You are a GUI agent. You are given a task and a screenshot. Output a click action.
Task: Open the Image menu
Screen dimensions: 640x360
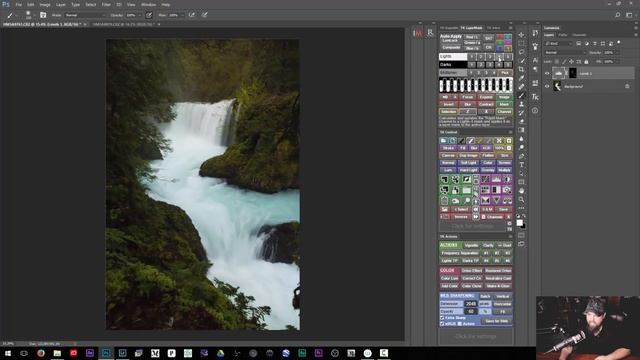[x=45, y=4]
